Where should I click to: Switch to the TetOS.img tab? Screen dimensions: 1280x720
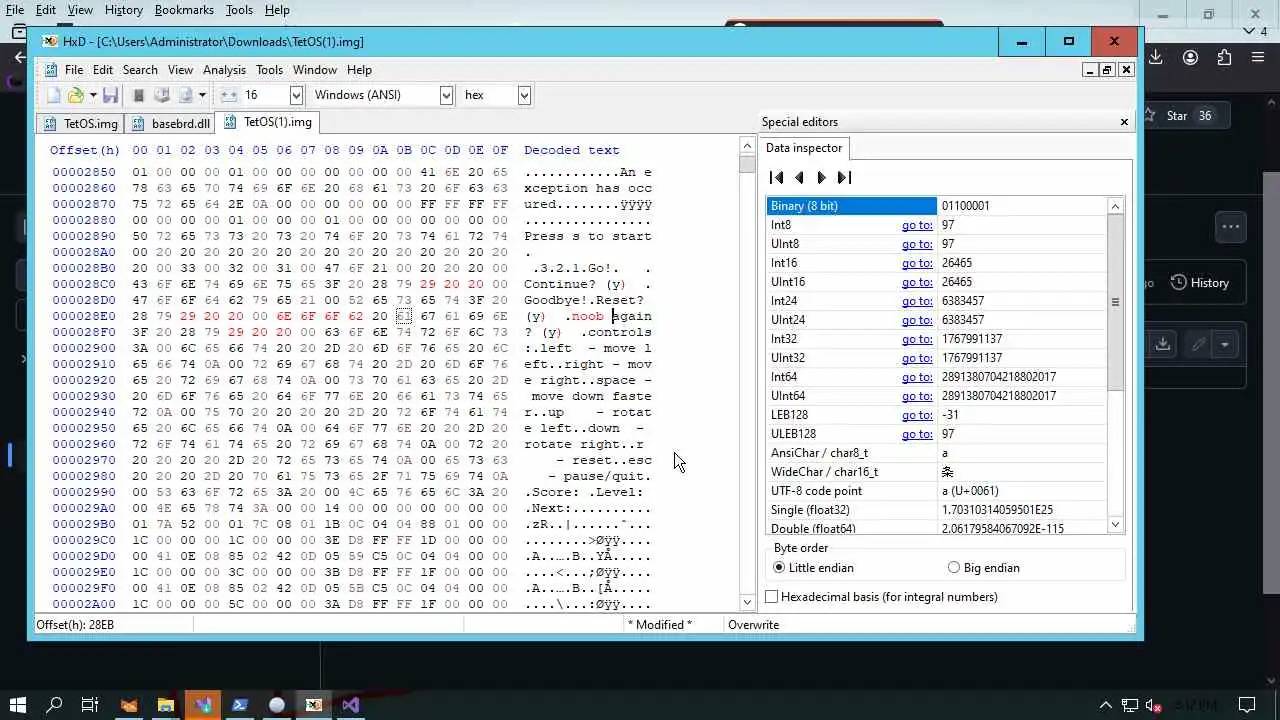coord(81,124)
